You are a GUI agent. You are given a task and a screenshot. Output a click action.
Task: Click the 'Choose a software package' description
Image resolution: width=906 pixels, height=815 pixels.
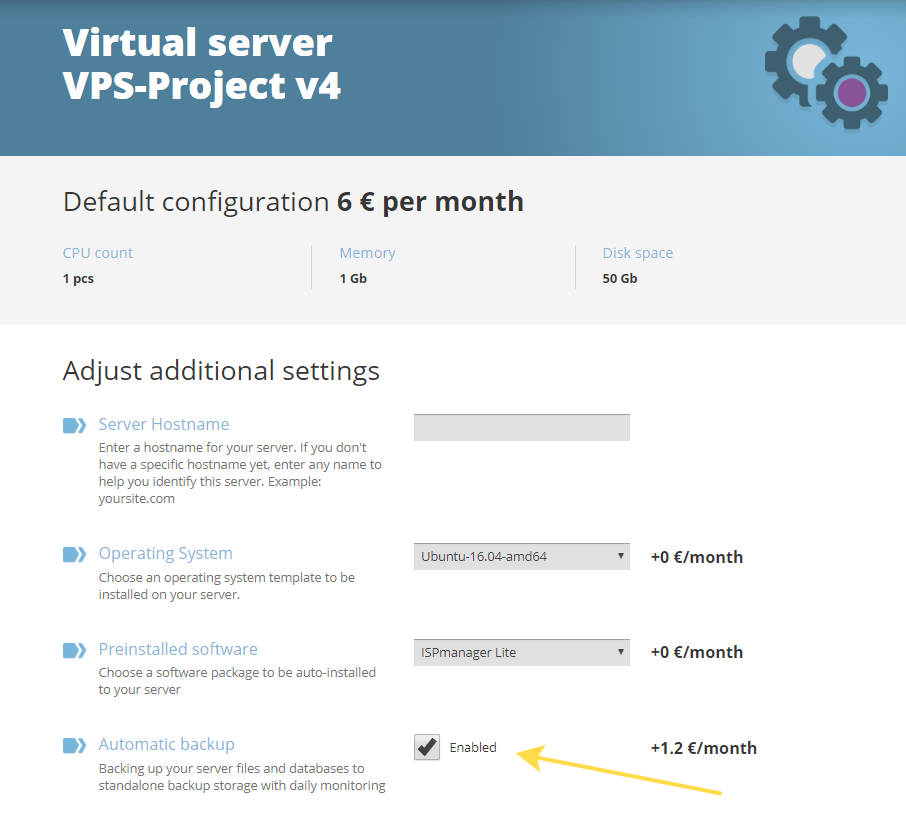coord(237,681)
